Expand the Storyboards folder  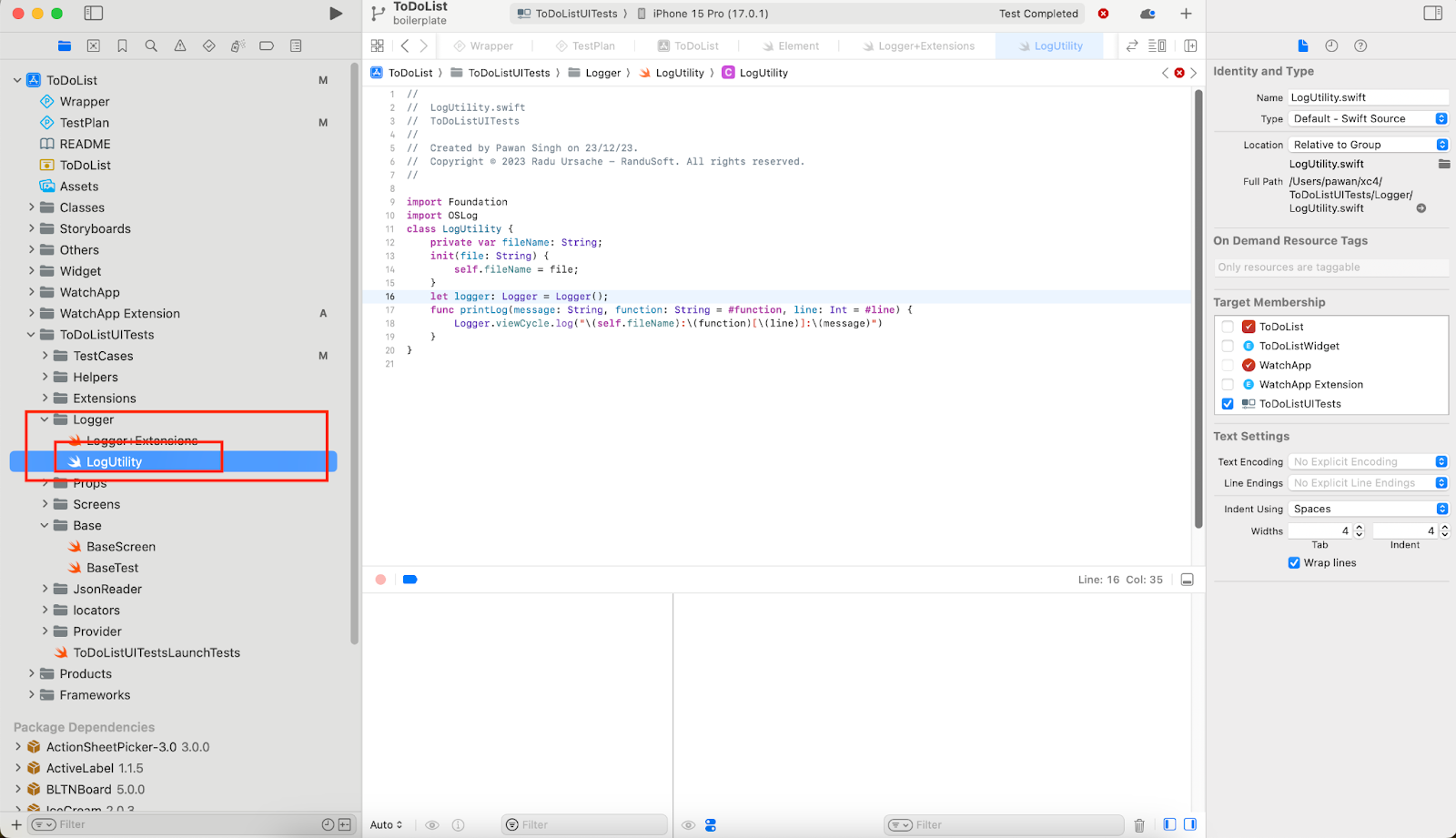(31, 228)
